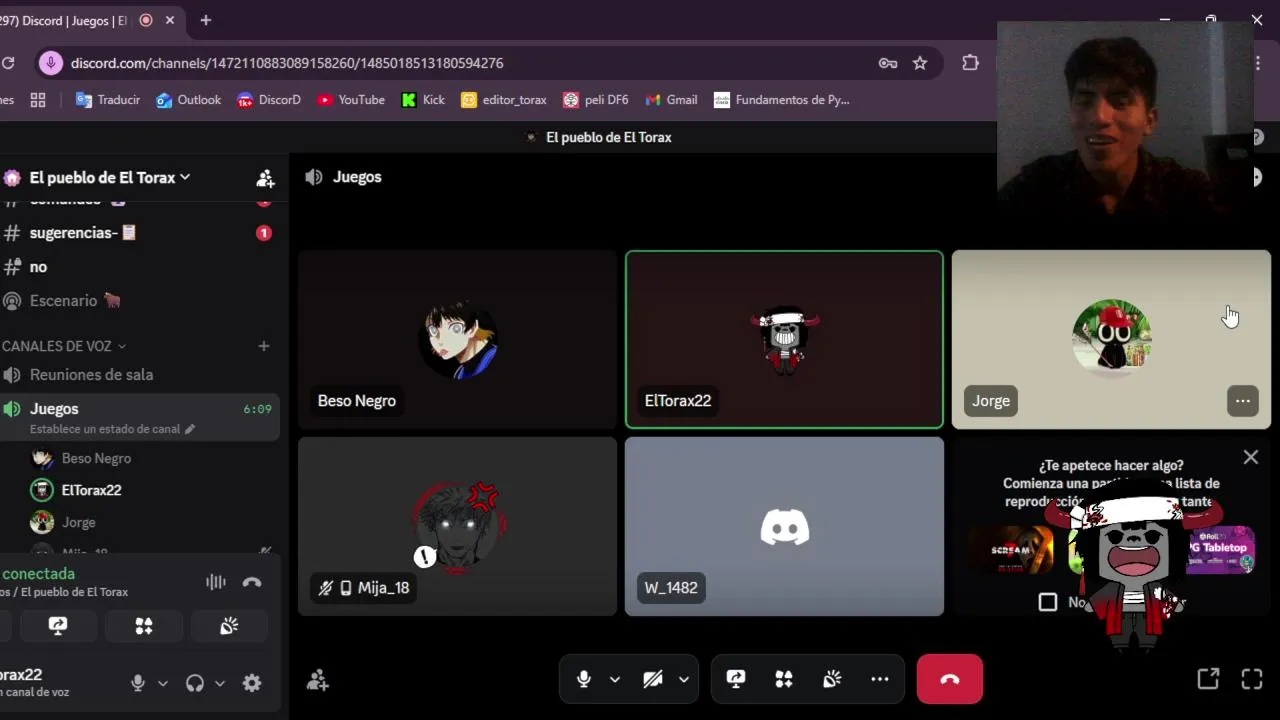Invite friends using bottom-left person icon
This screenshot has width=1280, height=720.
tap(318, 680)
